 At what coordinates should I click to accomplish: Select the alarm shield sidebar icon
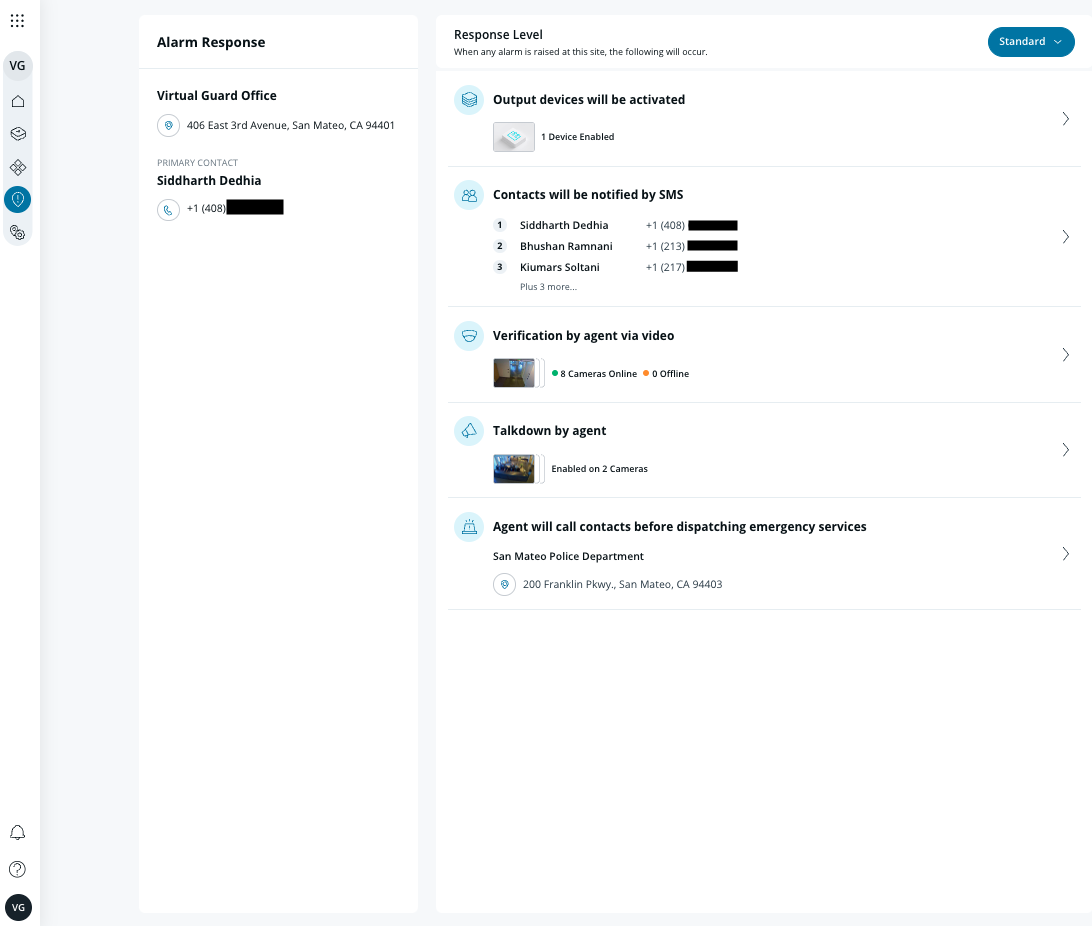click(x=18, y=200)
